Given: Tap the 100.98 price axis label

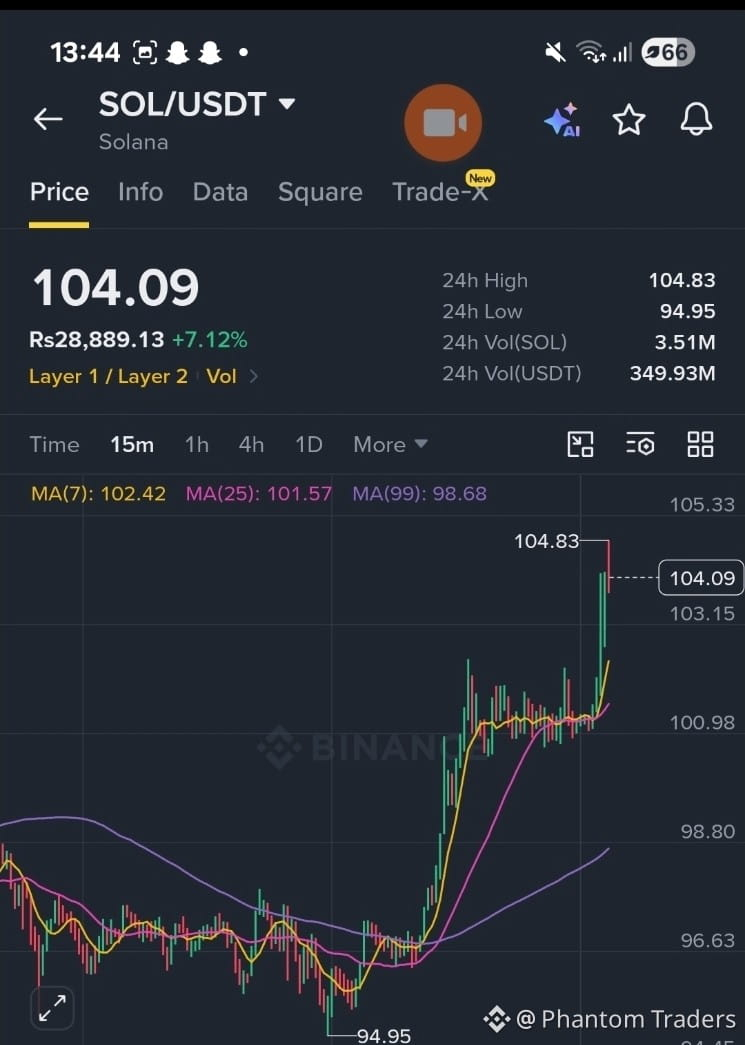Looking at the screenshot, I should (702, 722).
